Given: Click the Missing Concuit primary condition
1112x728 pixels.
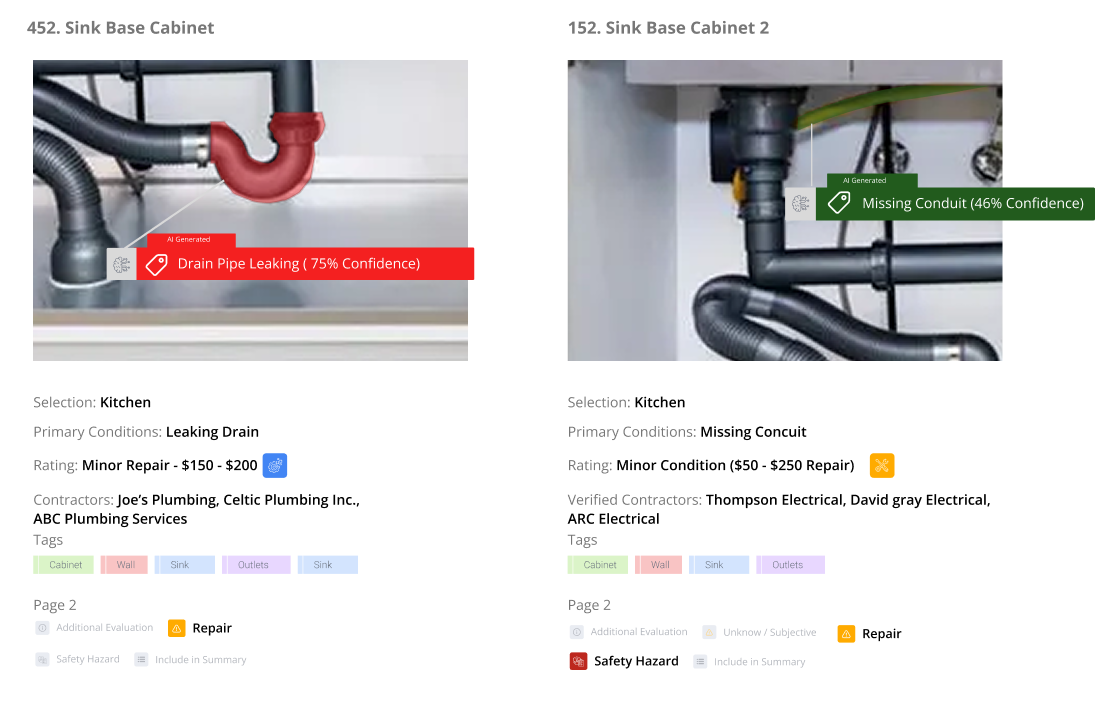Looking at the screenshot, I should [753, 432].
